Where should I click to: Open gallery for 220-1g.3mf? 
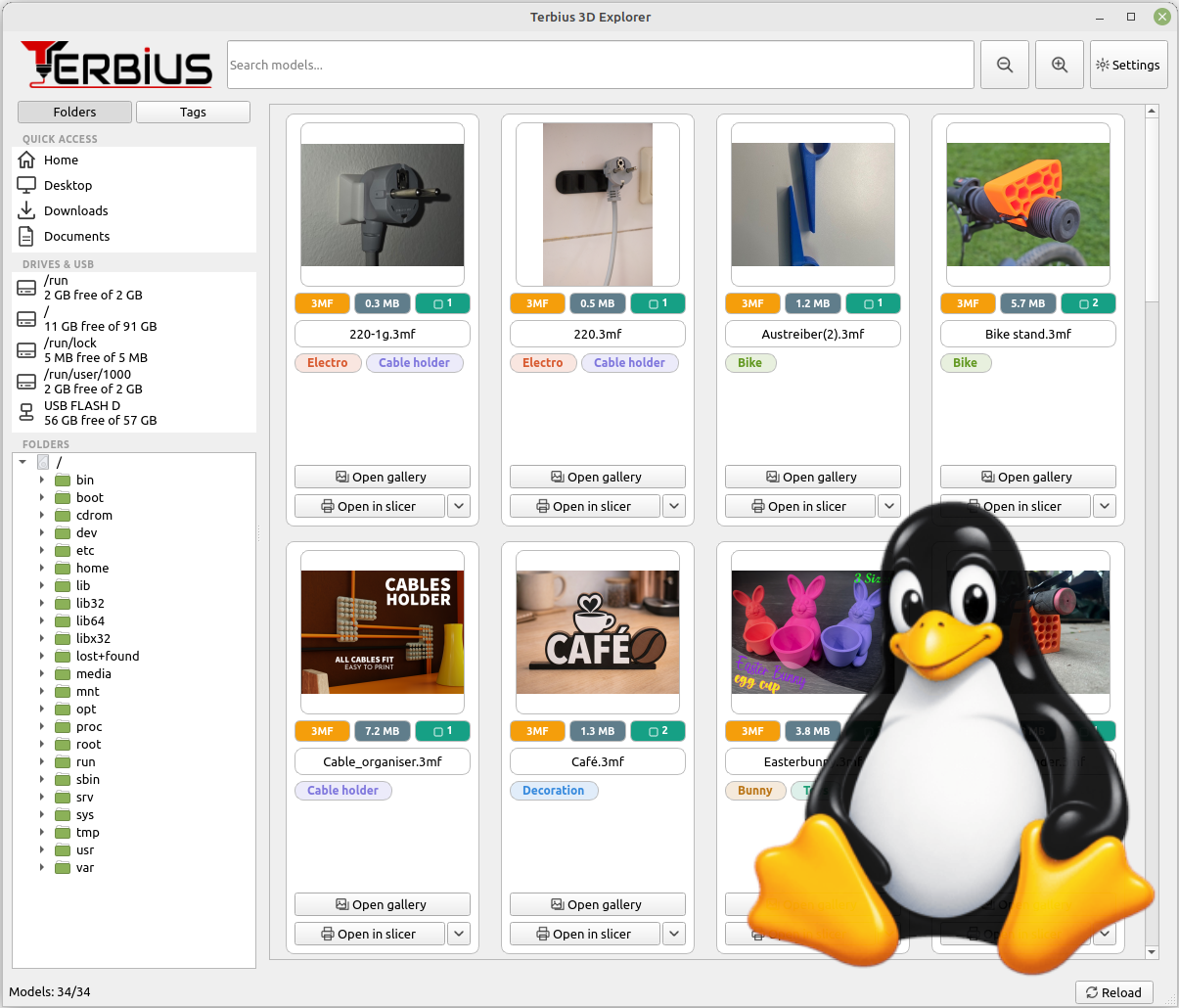click(383, 477)
